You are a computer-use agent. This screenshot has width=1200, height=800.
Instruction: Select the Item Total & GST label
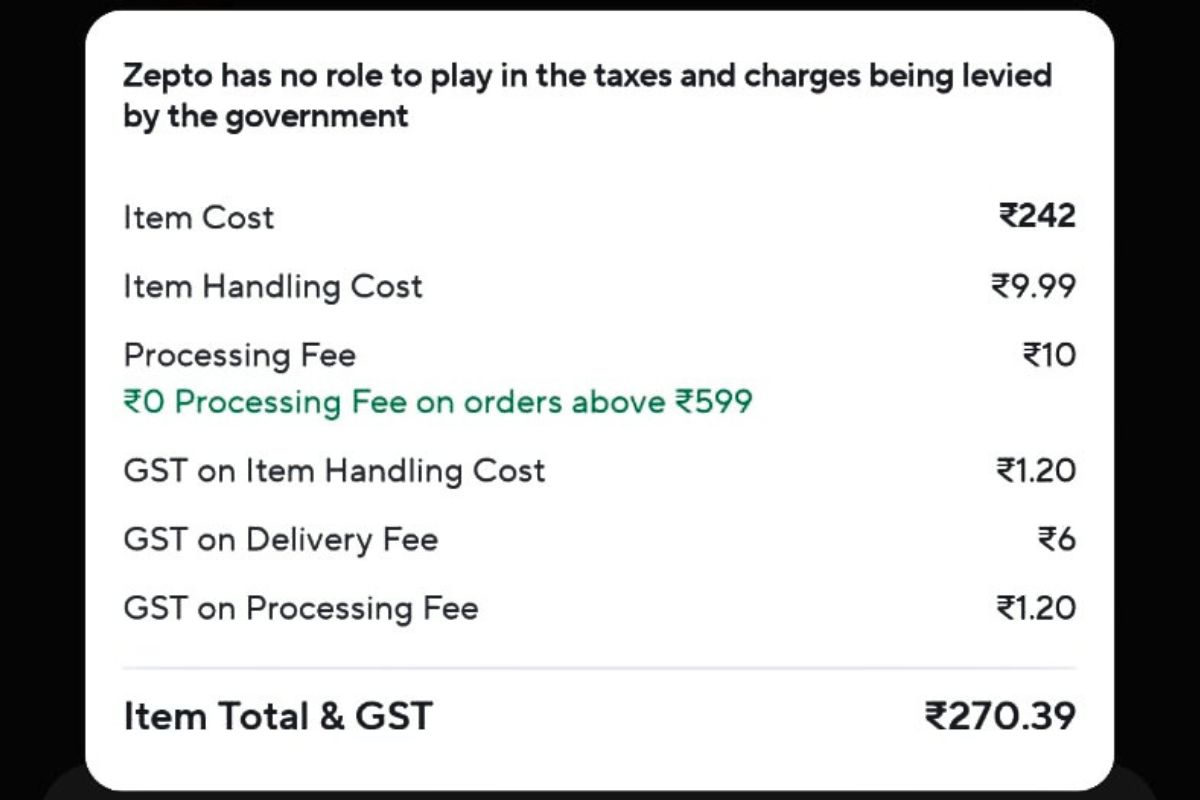(x=278, y=716)
